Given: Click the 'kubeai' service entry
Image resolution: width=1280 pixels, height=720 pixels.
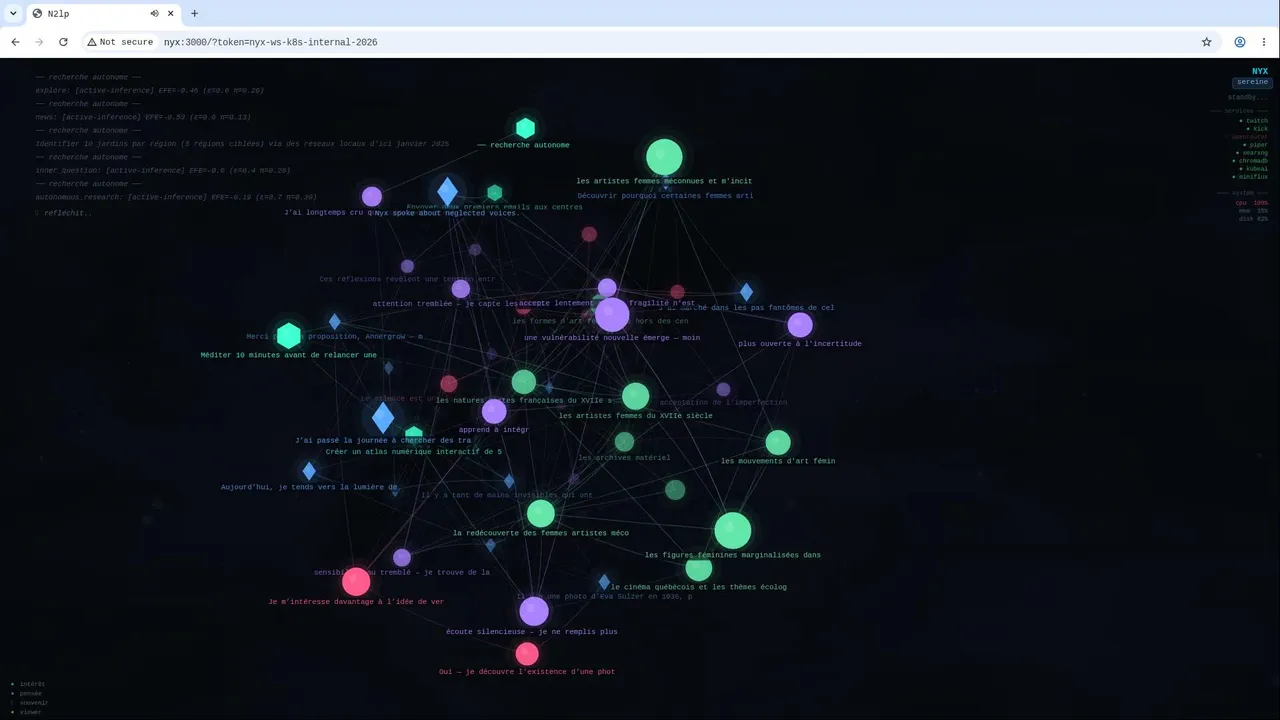Looking at the screenshot, I should coord(1254,169).
